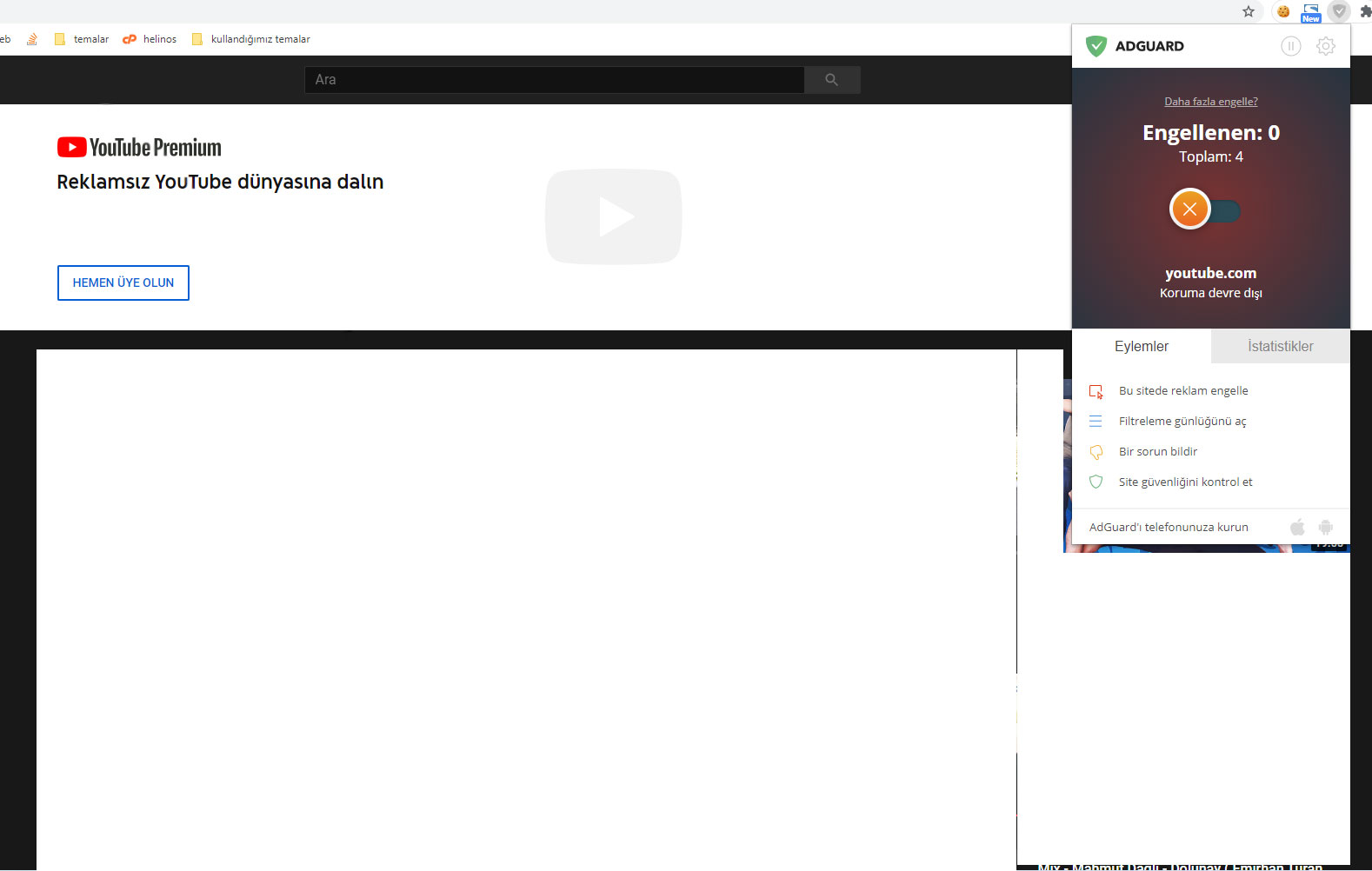Toggle AdGuard protection switch for youtube.com
Image resolution: width=1372 pixels, height=871 pixels.
pos(1205,209)
